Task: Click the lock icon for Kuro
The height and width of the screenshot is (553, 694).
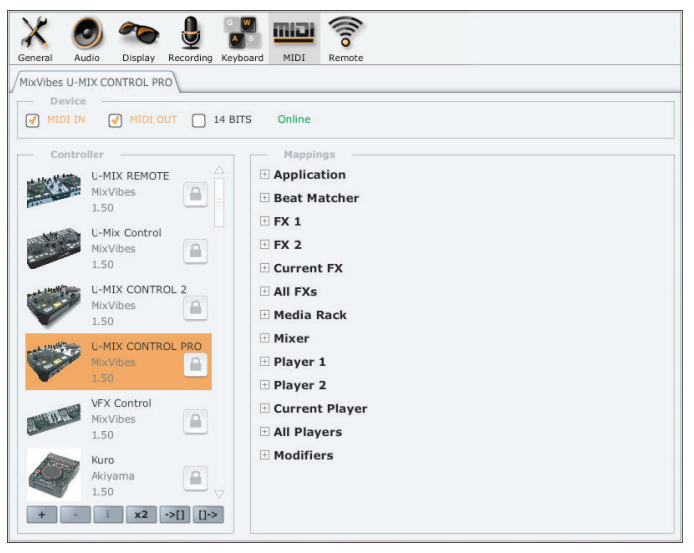Action: 196,478
